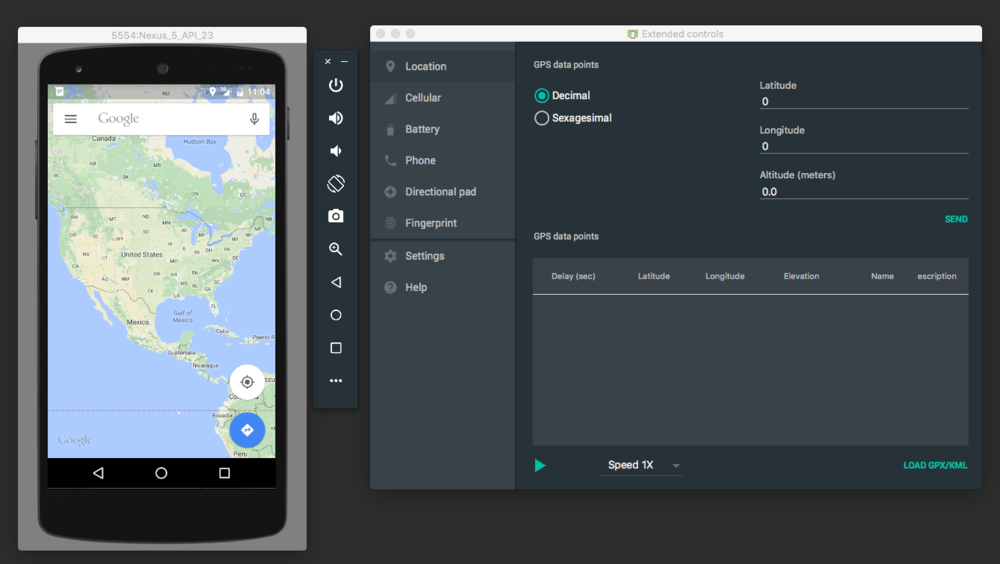
Task: Take a screenshot with the camera icon
Action: [x=336, y=216]
